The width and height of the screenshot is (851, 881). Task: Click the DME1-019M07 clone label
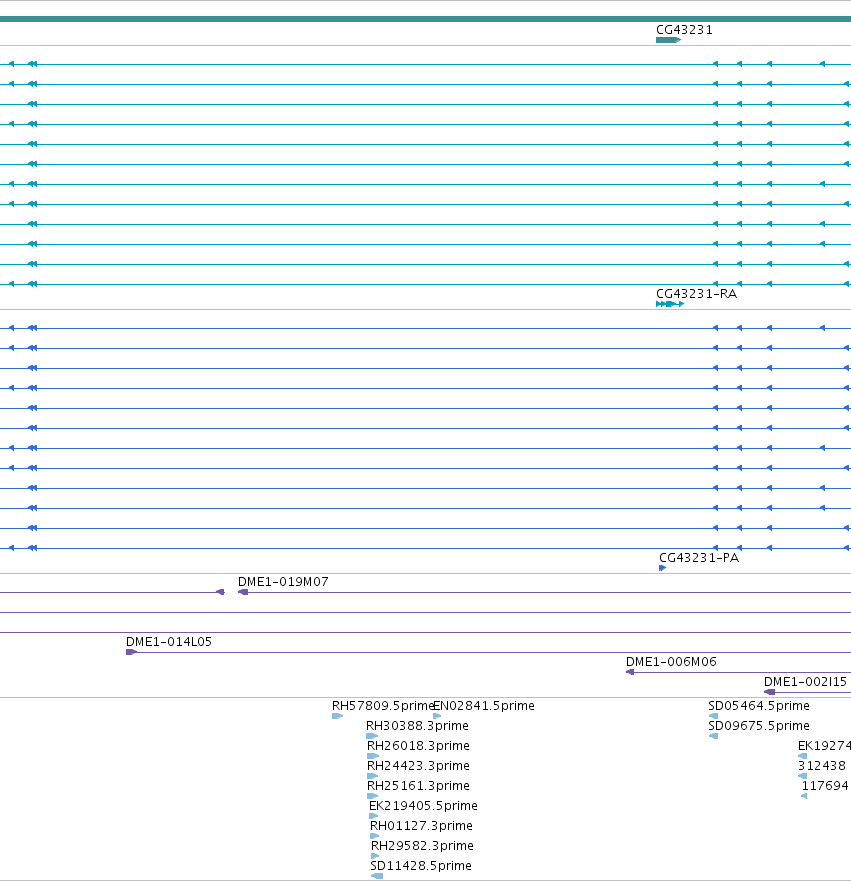283,582
